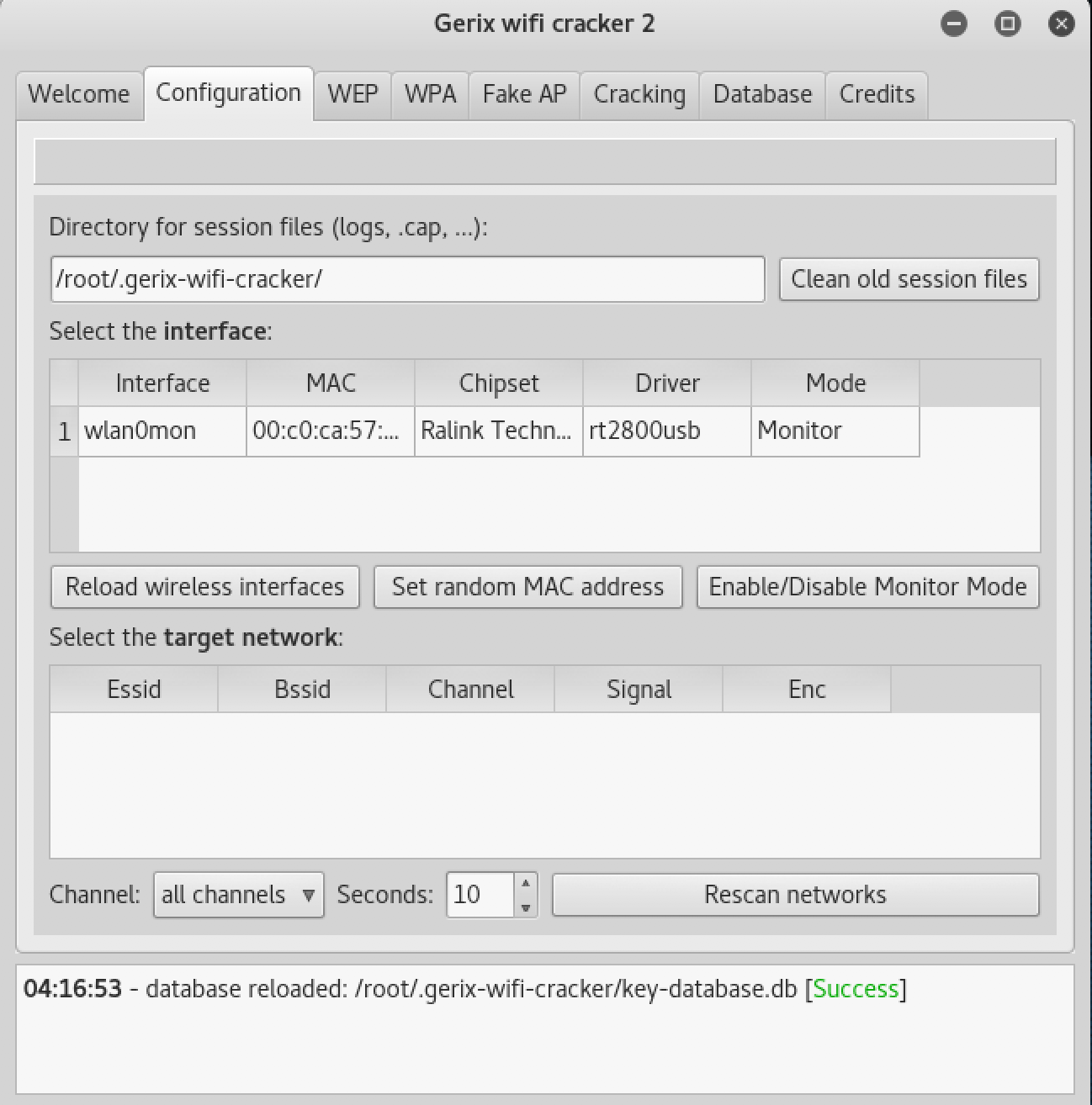Return to the Welcome tab
1092x1105 pixels.
[x=78, y=94]
